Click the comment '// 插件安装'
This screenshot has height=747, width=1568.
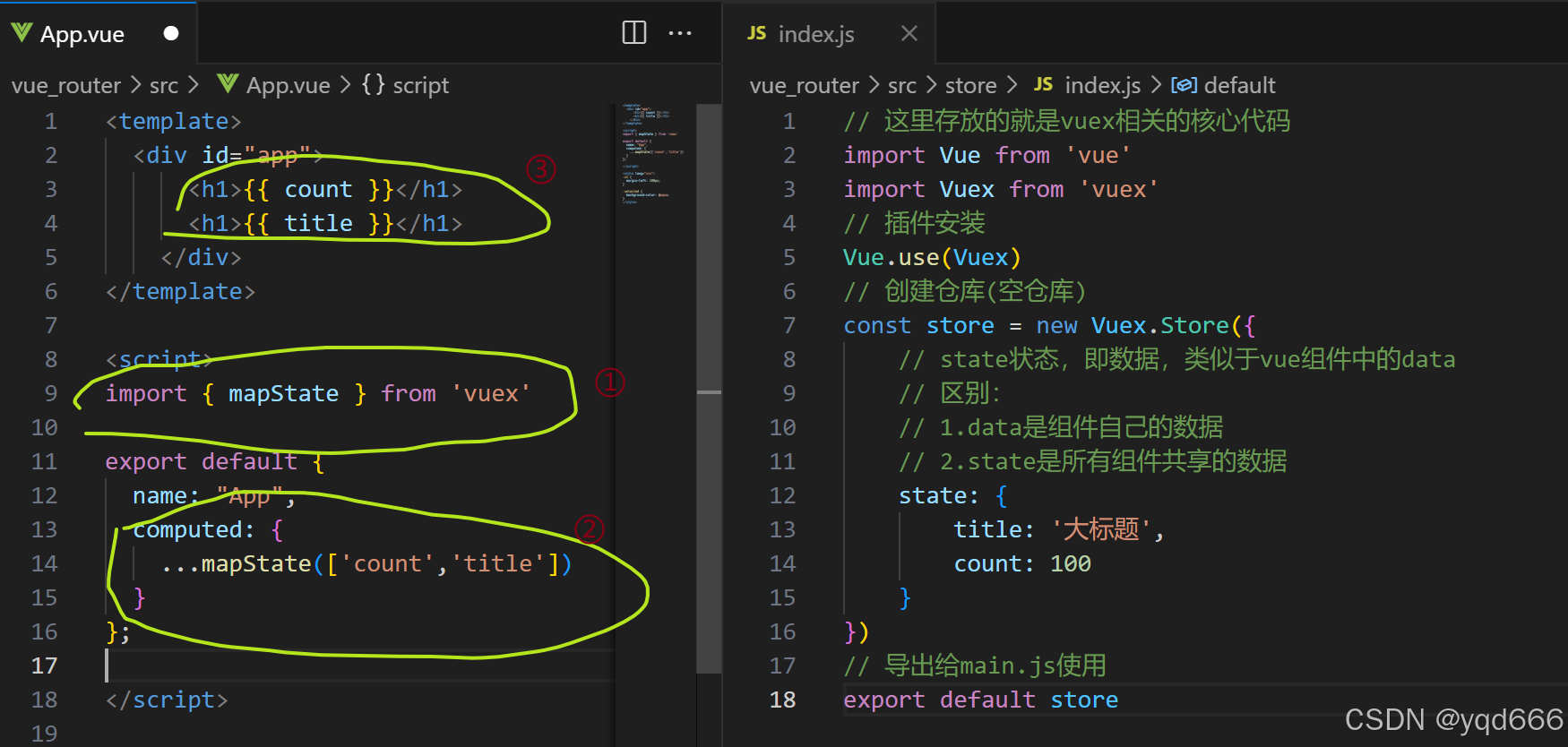pos(914,223)
